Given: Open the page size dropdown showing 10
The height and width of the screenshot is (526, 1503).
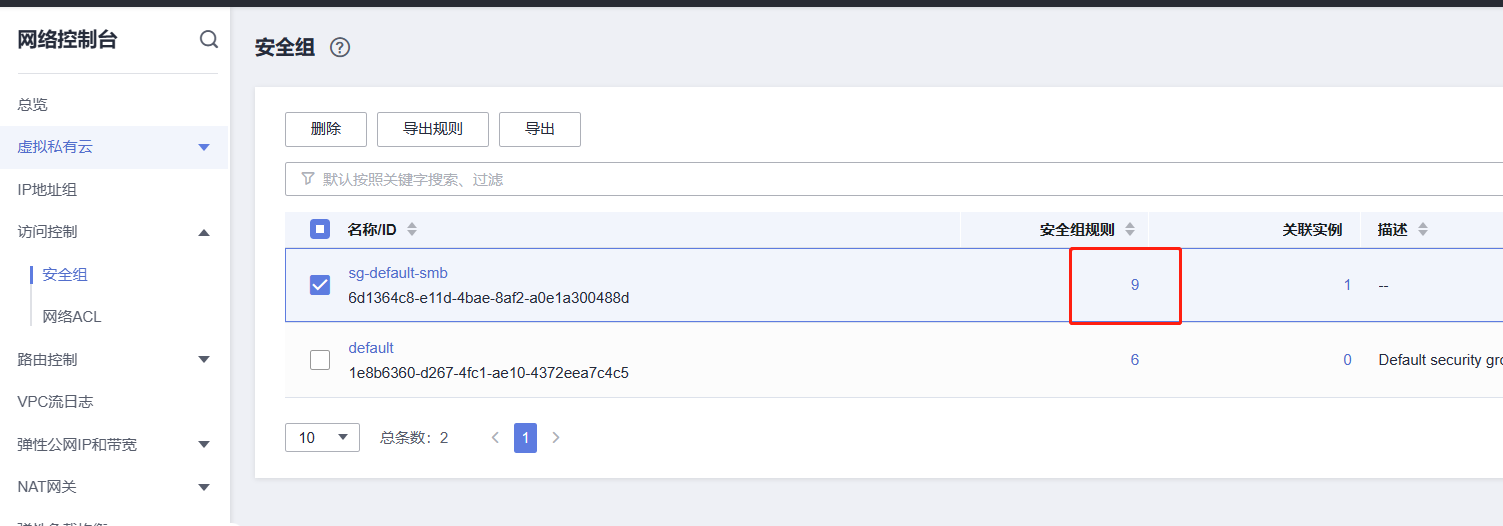Looking at the screenshot, I should [322, 437].
